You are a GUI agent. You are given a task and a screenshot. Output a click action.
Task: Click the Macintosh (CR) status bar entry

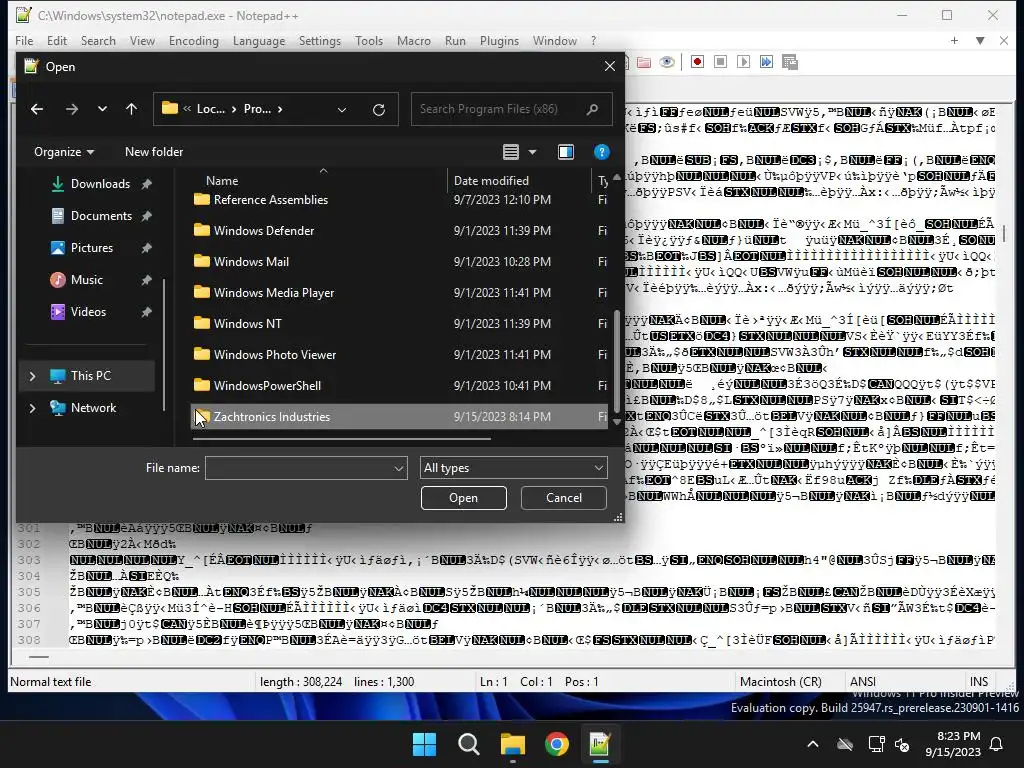[781, 682]
